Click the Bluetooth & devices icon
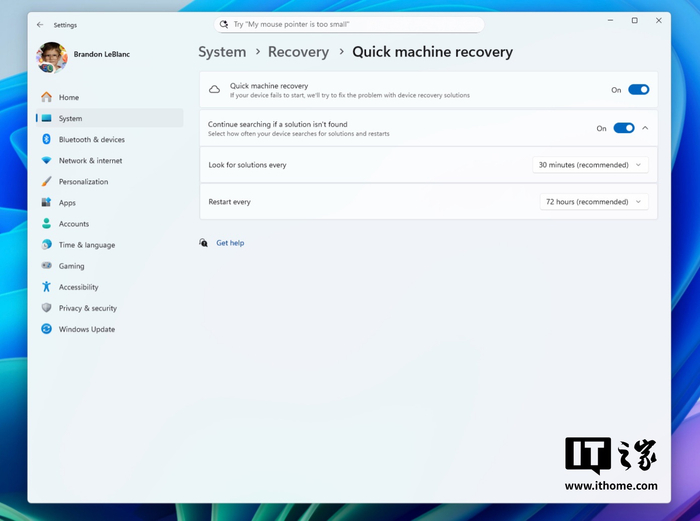700x521 pixels. click(46, 139)
